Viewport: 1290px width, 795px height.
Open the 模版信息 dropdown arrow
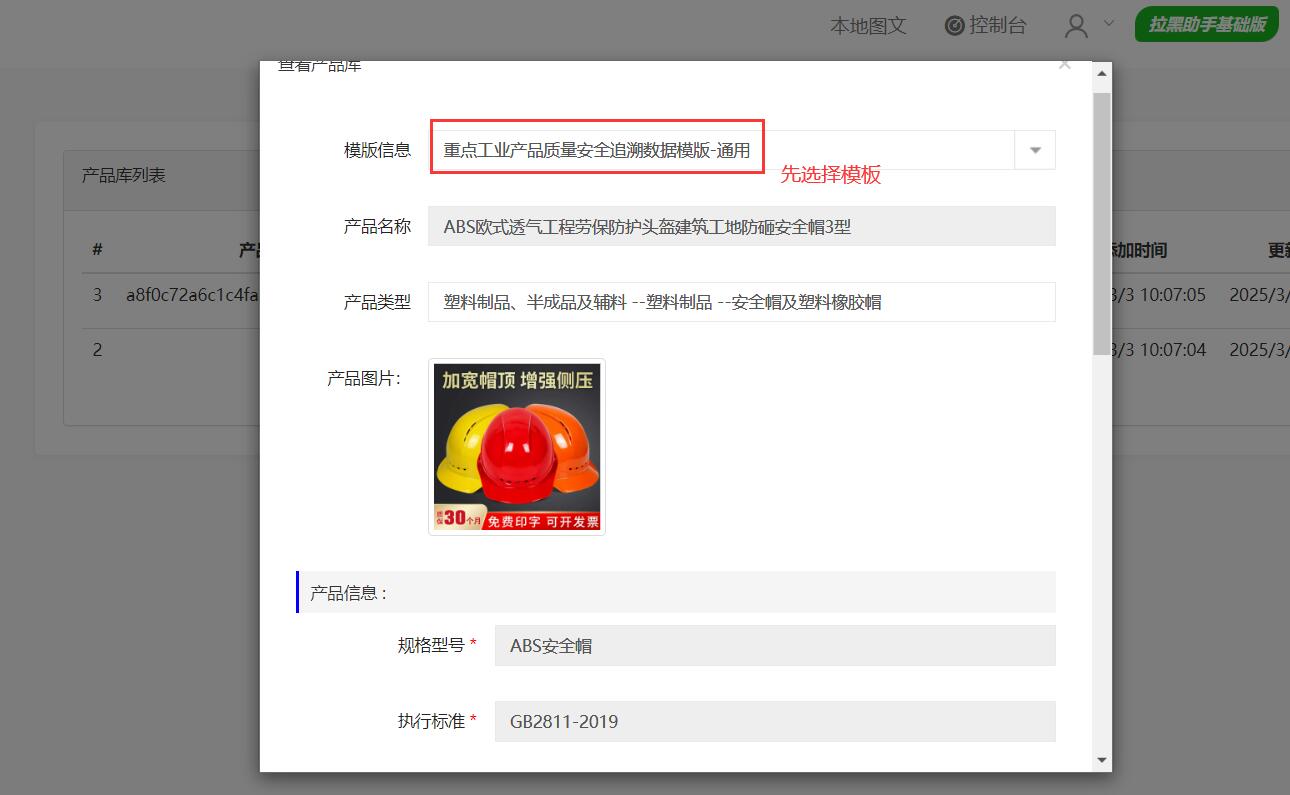click(1035, 151)
